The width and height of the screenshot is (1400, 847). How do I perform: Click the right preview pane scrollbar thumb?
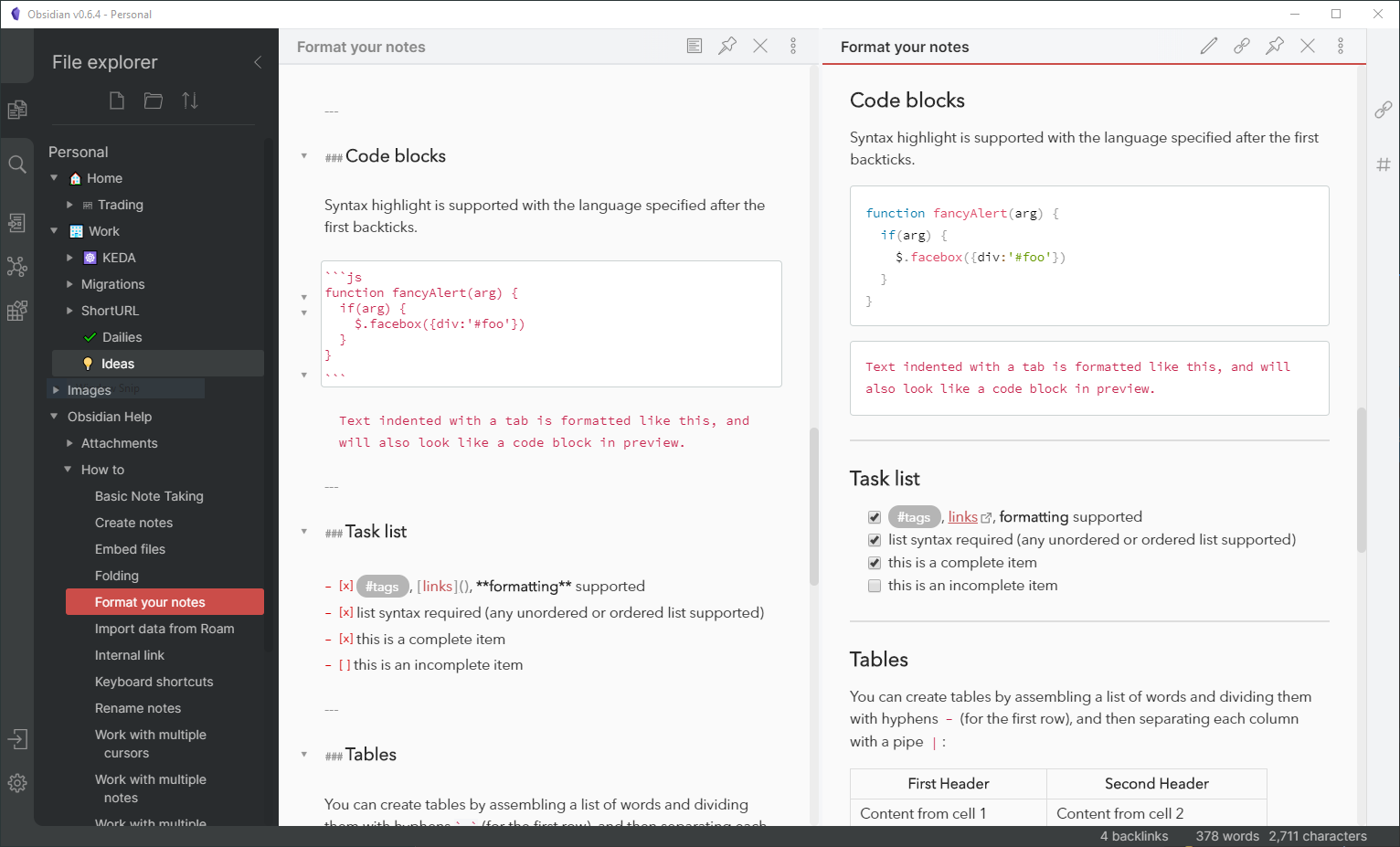[x=1361, y=480]
